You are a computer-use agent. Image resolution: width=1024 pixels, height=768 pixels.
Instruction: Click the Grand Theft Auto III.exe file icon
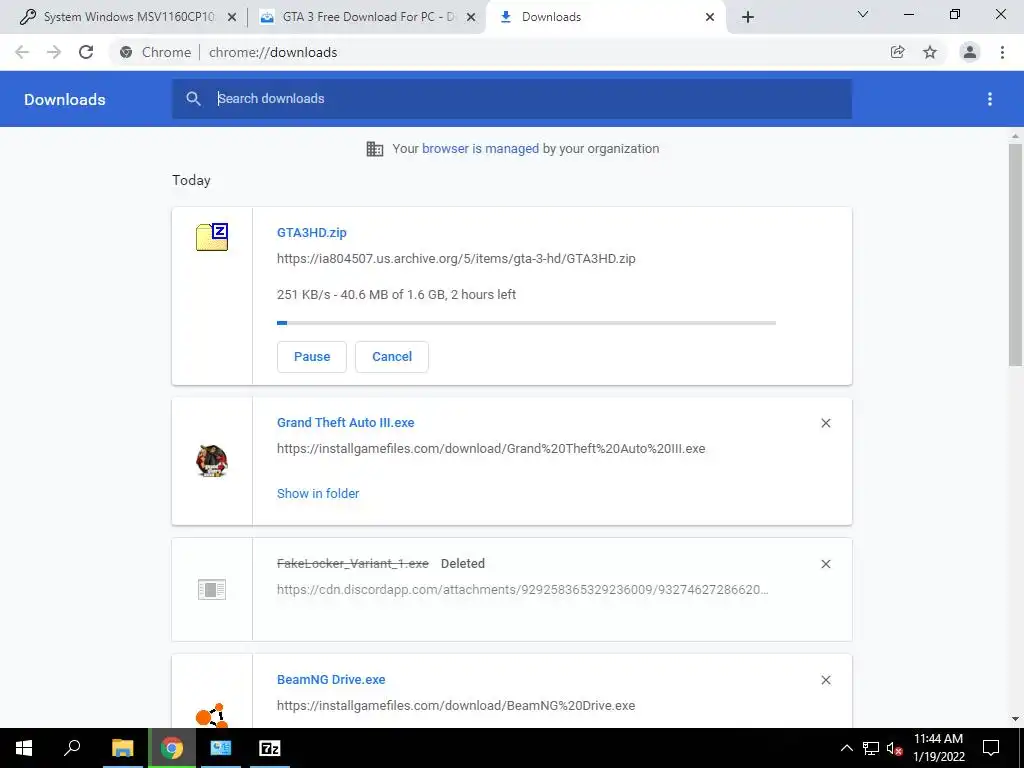coord(212,461)
